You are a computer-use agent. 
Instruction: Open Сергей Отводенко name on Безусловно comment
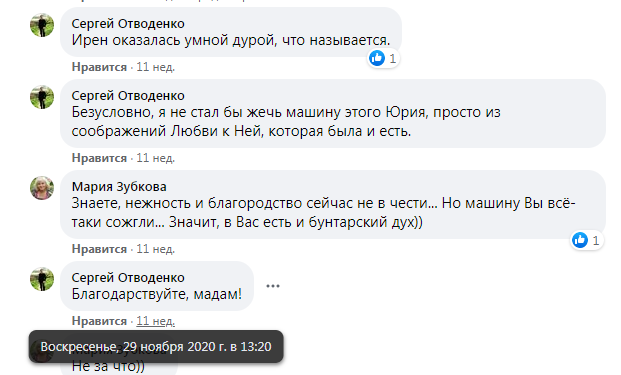128,96
